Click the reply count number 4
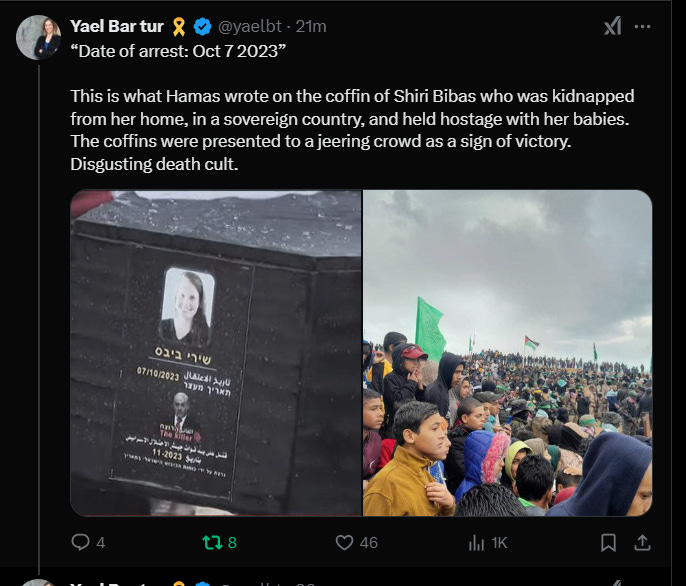Viewport: 686px width, 586px height. tap(101, 543)
